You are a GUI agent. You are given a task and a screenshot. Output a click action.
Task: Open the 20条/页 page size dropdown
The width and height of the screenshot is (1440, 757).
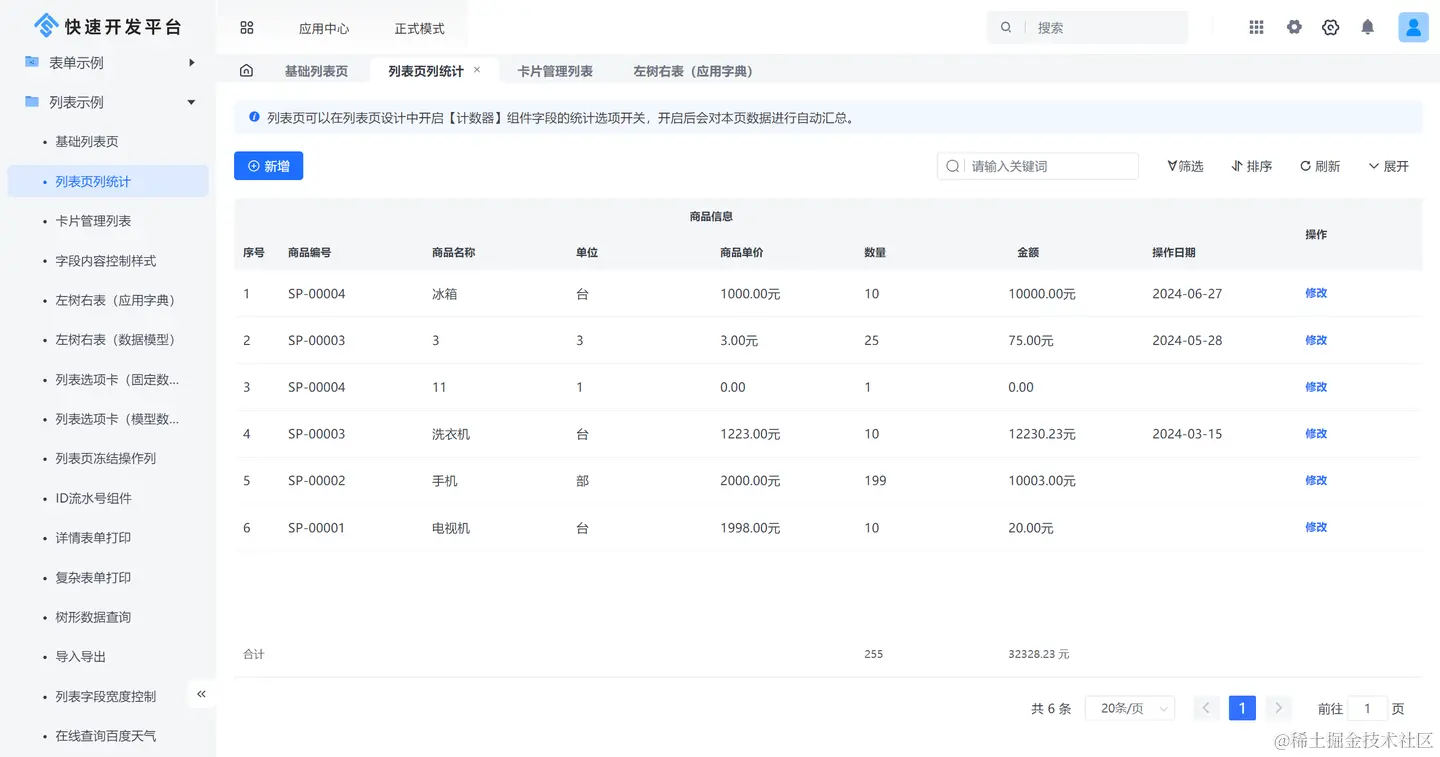(1130, 708)
